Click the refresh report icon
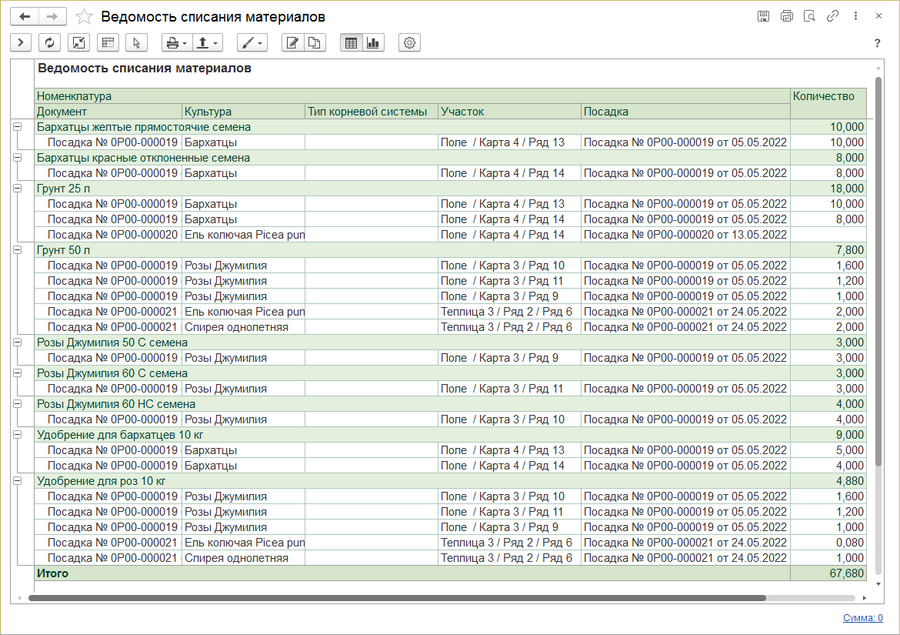 tap(49, 43)
